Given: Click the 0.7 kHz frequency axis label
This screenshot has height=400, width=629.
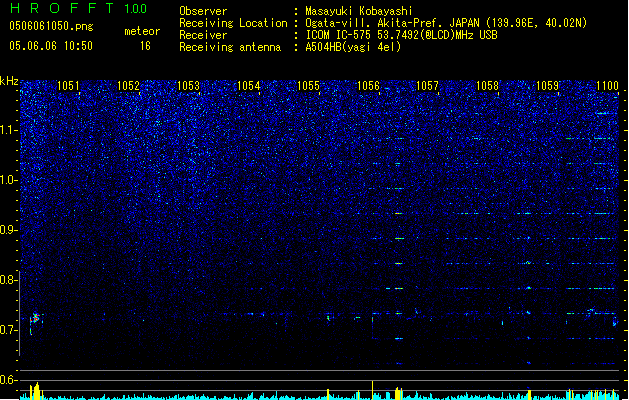Looking at the screenshot, I should tap(9, 330).
